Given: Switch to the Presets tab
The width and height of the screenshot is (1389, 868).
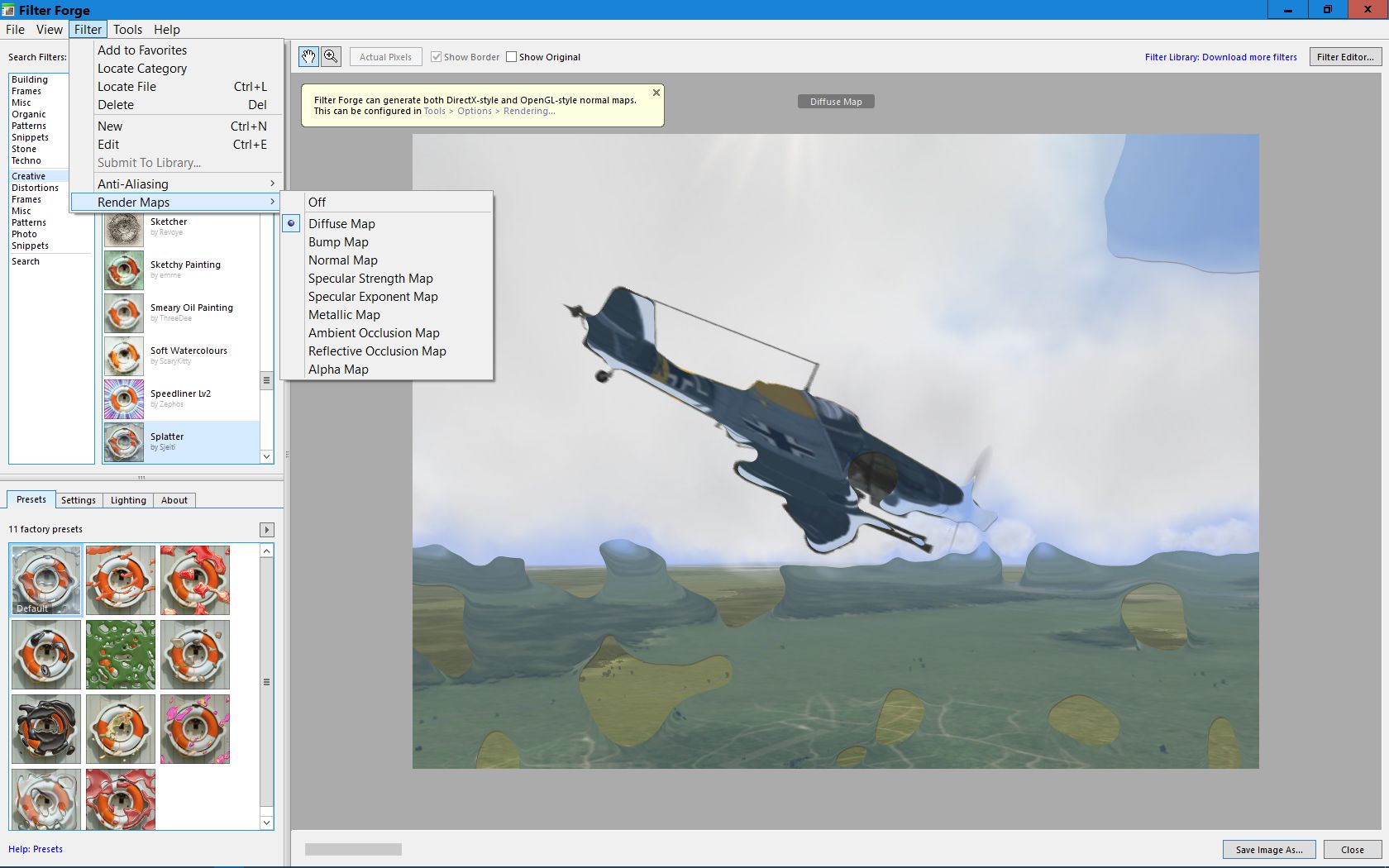Looking at the screenshot, I should click(31, 499).
